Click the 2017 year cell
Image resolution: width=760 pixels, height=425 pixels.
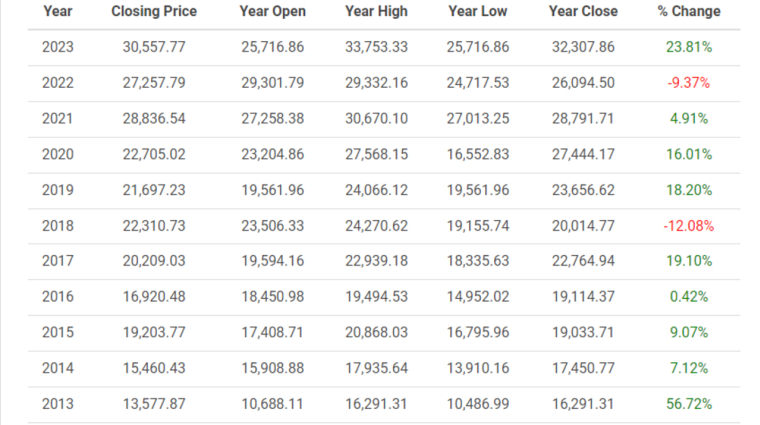pos(57,261)
